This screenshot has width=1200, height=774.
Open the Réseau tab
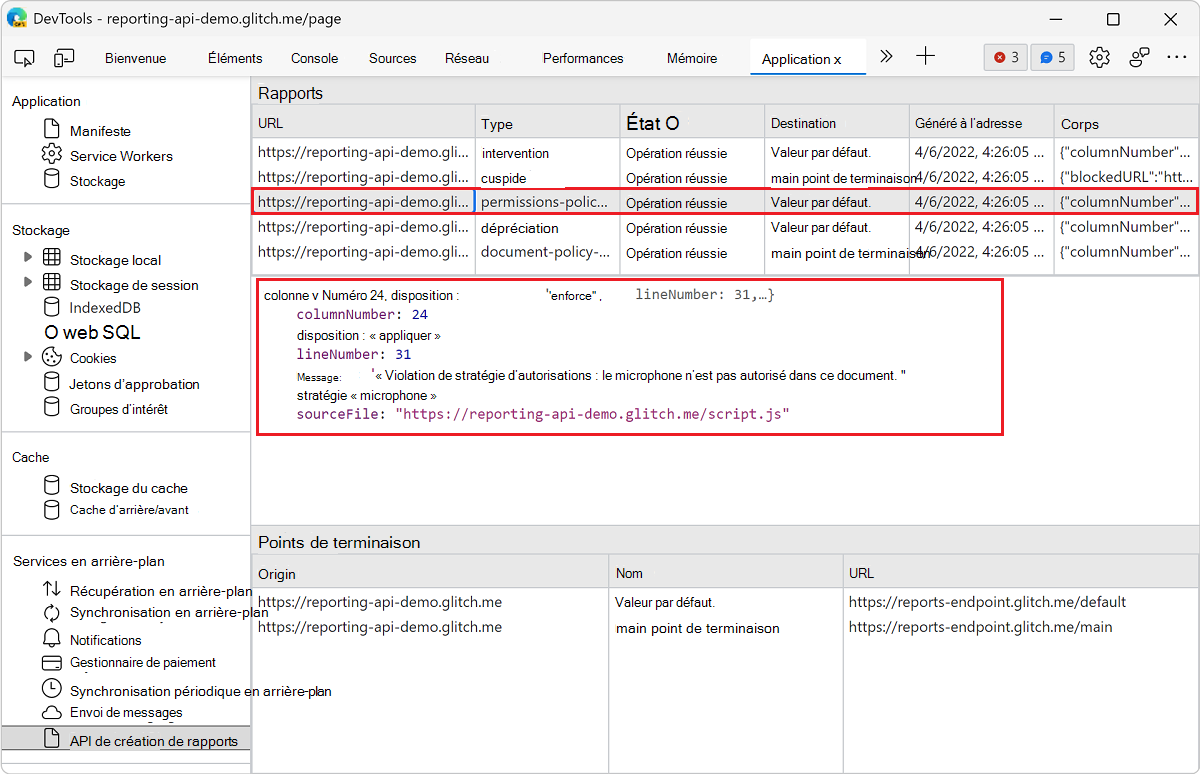[x=466, y=57]
